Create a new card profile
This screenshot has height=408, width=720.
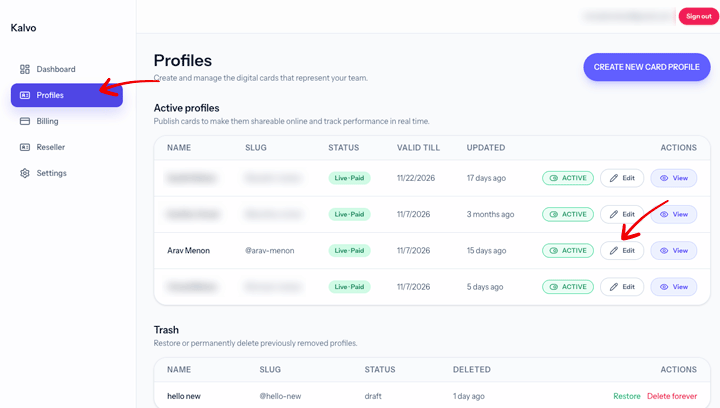coord(647,67)
